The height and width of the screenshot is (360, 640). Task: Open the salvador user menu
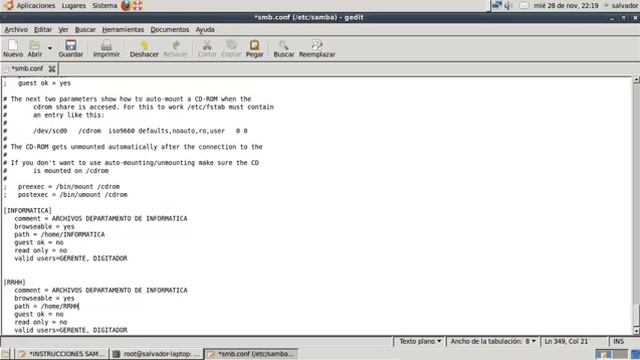pos(621,5)
